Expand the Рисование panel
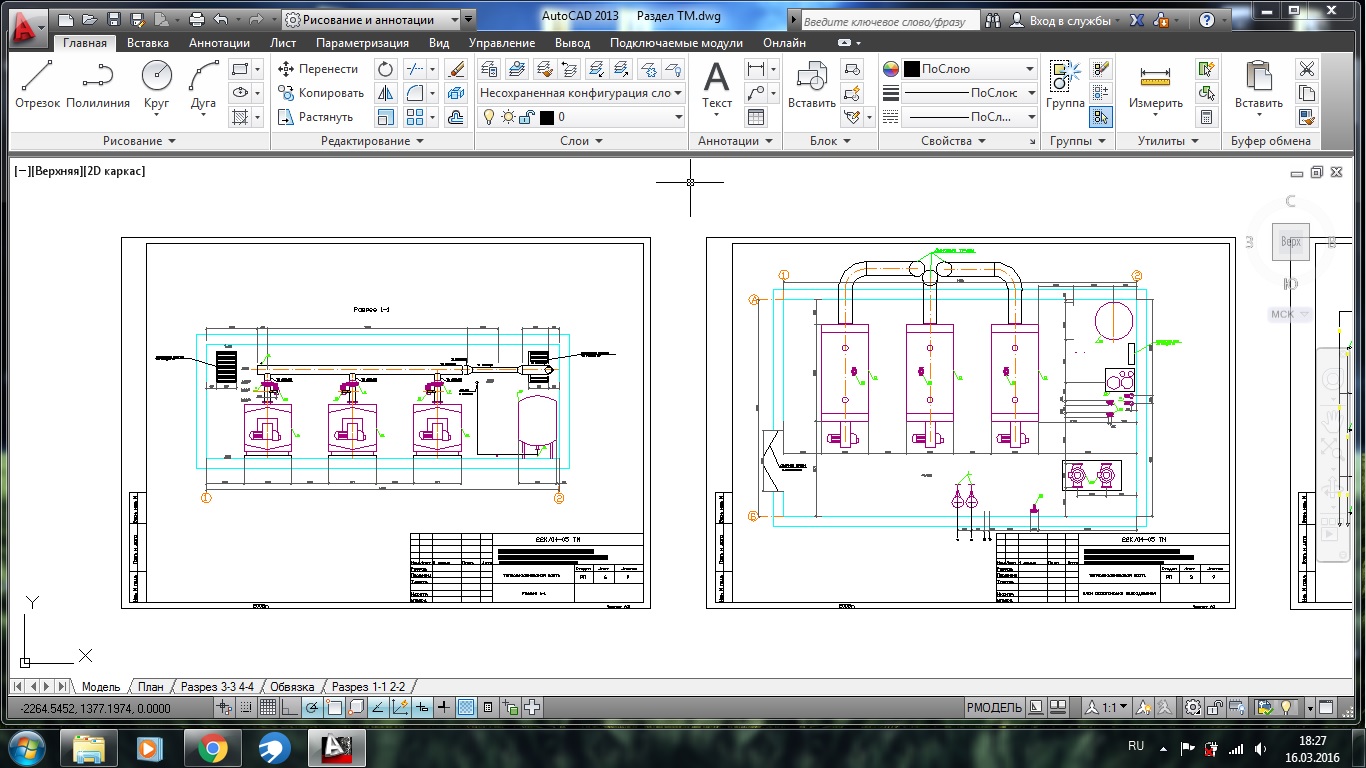The width and height of the screenshot is (1366, 768). (139, 141)
